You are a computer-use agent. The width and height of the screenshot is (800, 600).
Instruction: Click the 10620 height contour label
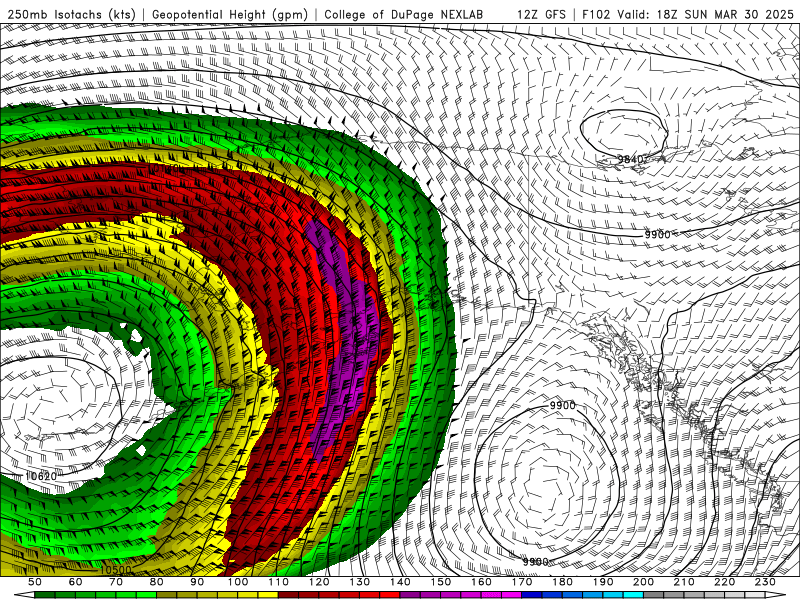click(41, 477)
